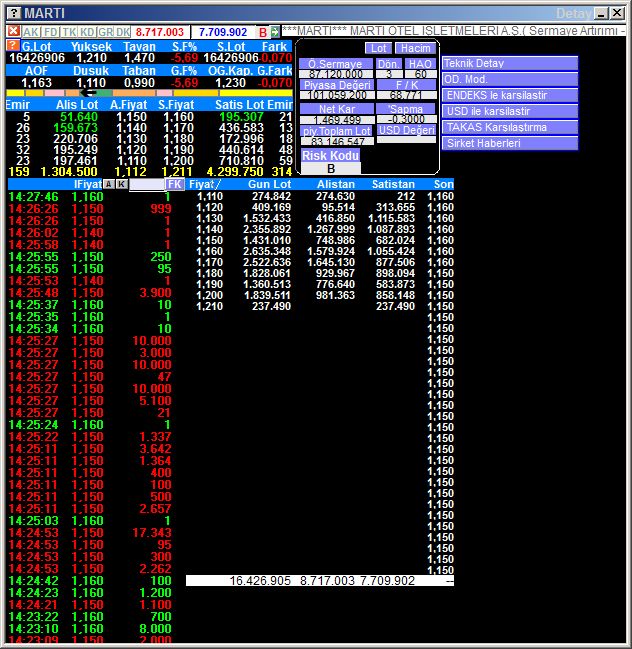
Task: Click the Risk Kodu value B
Action: [x=331, y=168]
